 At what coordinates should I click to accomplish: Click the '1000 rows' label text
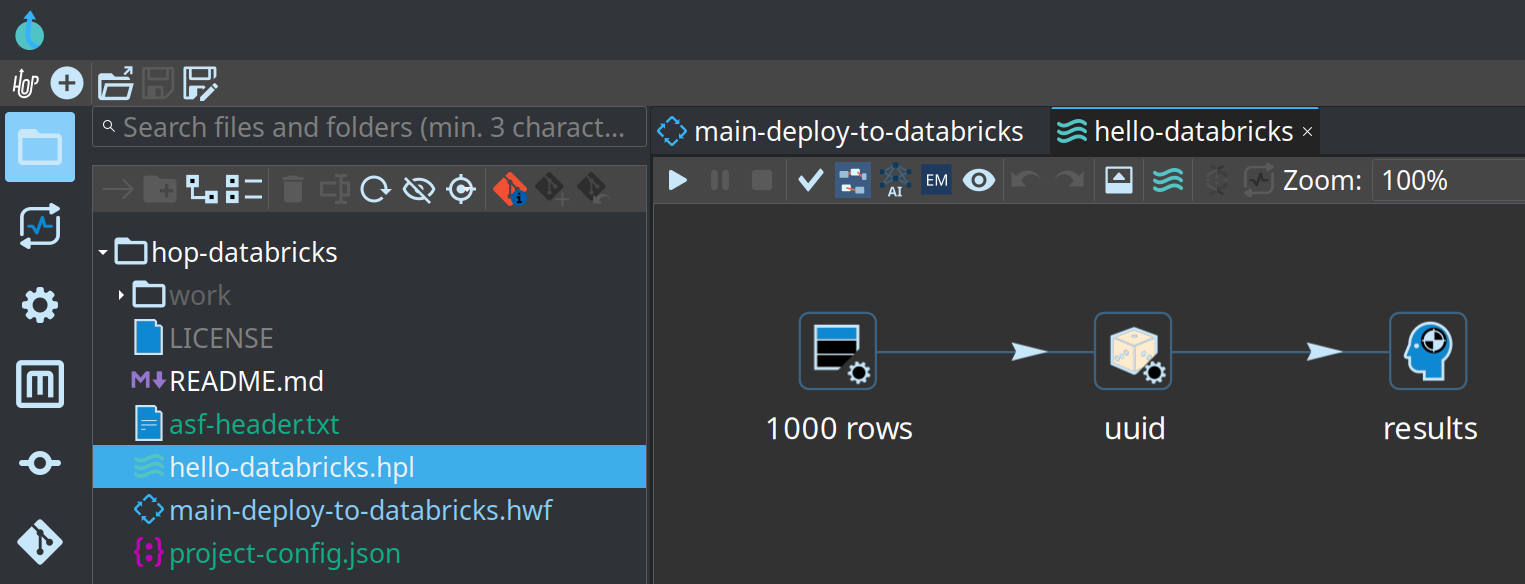tap(839, 428)
